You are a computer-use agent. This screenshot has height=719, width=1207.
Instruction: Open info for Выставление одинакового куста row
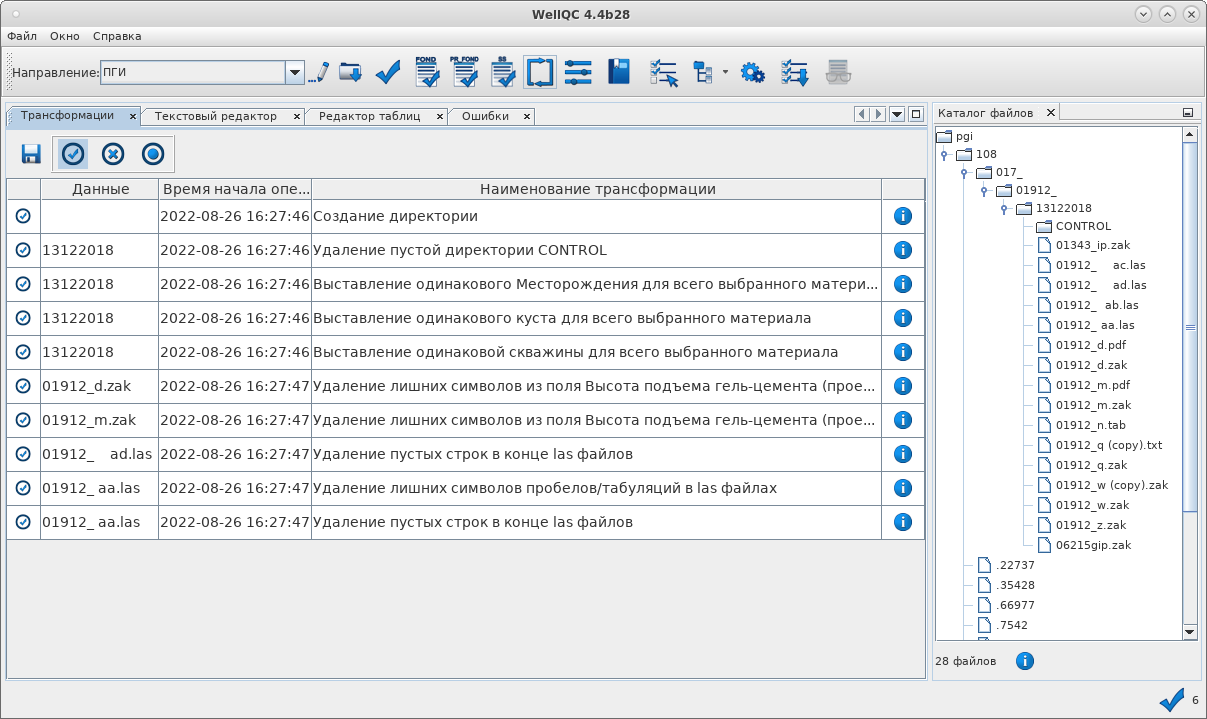point(903,318)
